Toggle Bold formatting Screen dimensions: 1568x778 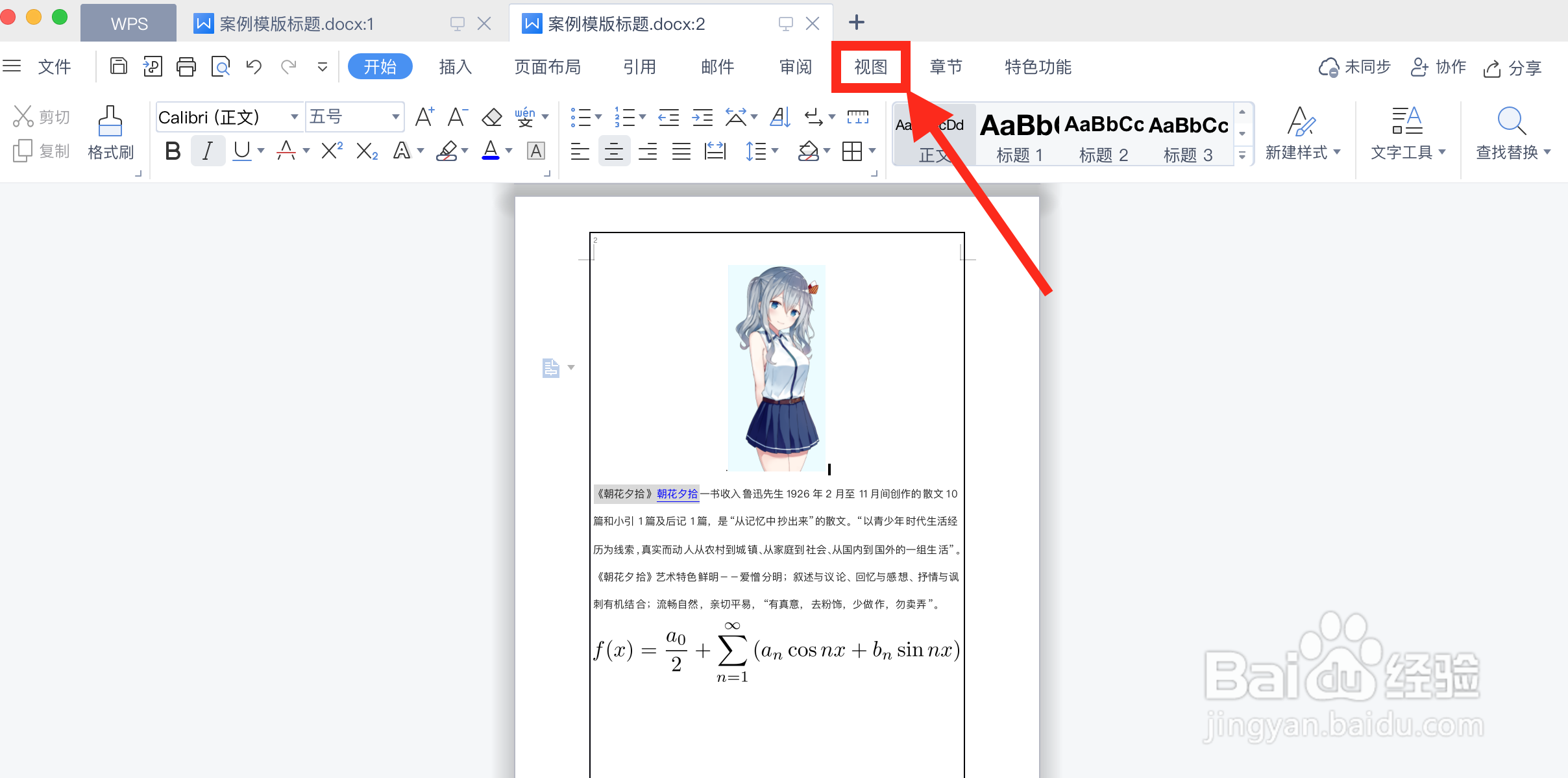[173, 151]
